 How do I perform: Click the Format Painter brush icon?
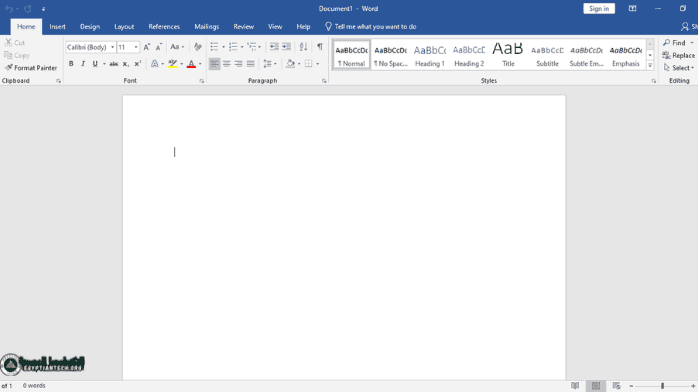(8, 68)
